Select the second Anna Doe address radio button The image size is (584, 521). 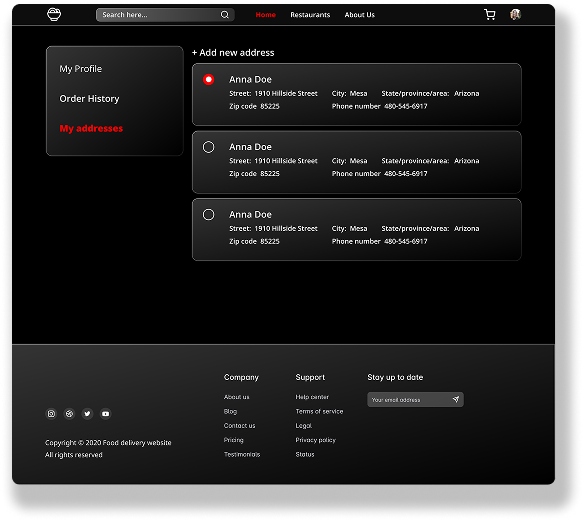[x=209, y=147]
